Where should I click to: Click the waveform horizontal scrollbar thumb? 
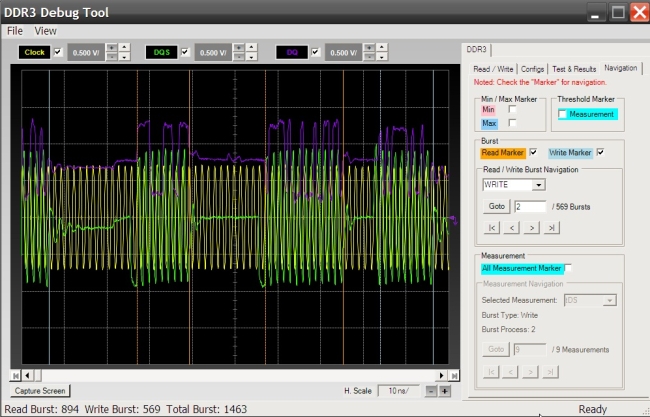coord(37,376)
